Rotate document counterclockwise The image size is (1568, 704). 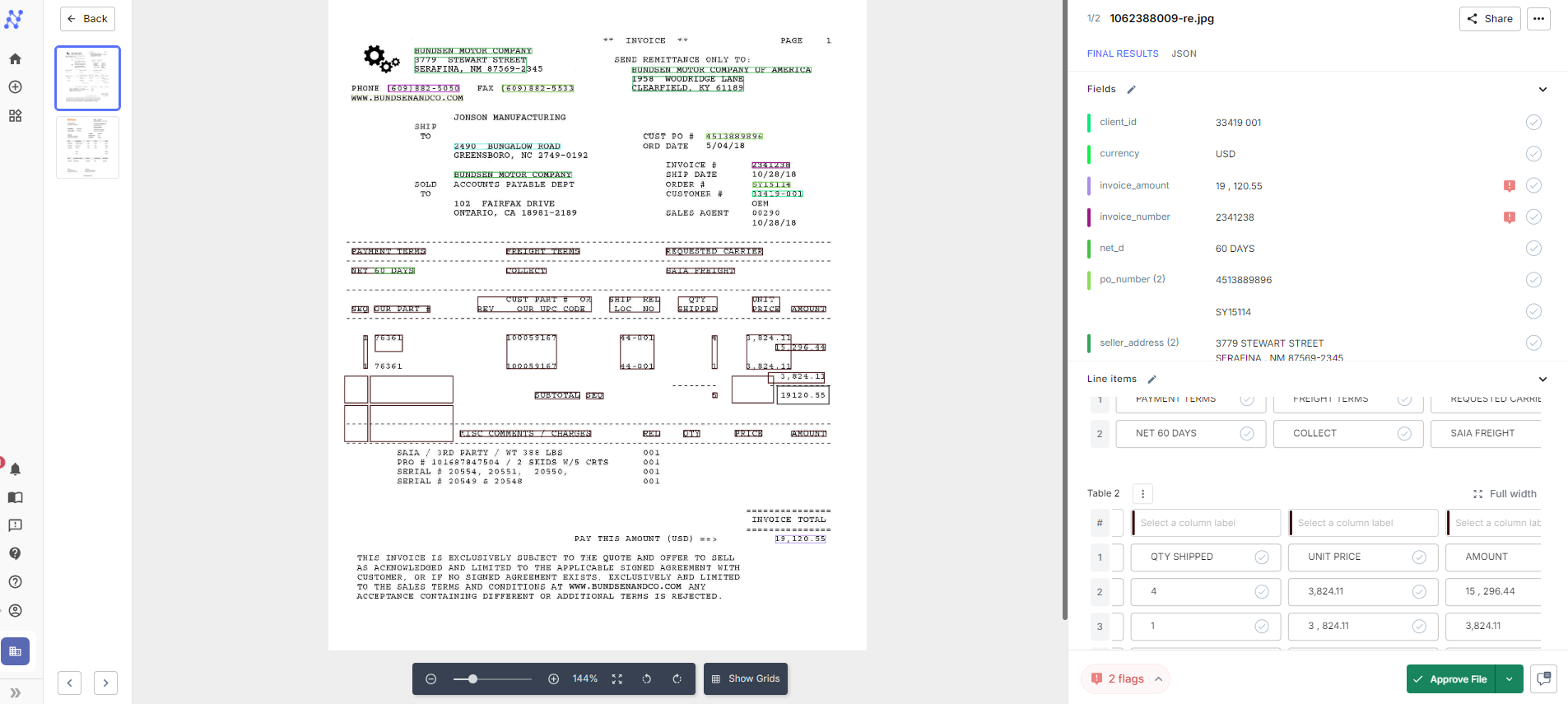click(x=647, y=679)
